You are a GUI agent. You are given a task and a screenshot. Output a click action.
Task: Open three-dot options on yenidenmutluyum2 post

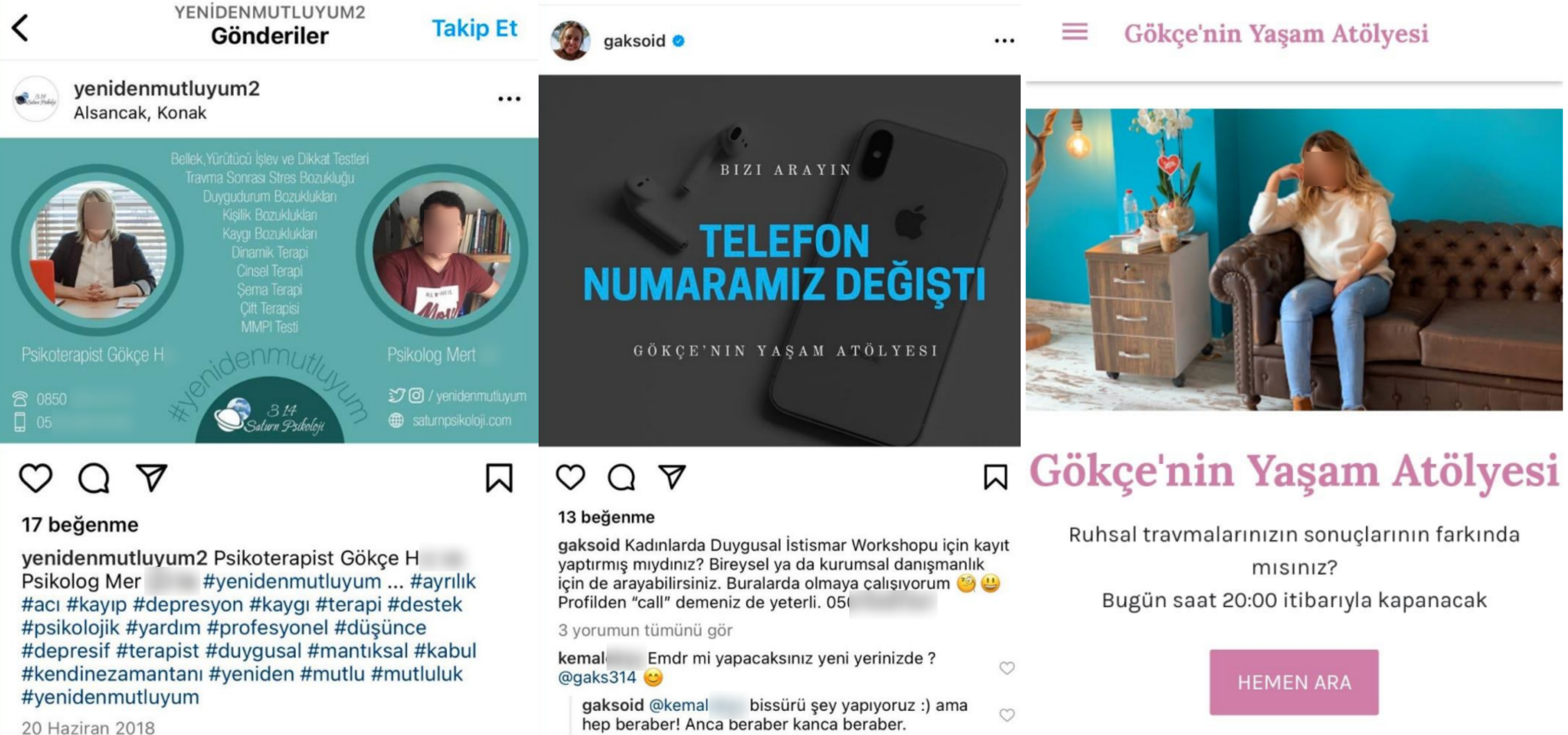pyautogui.click(x=509, y=99)
